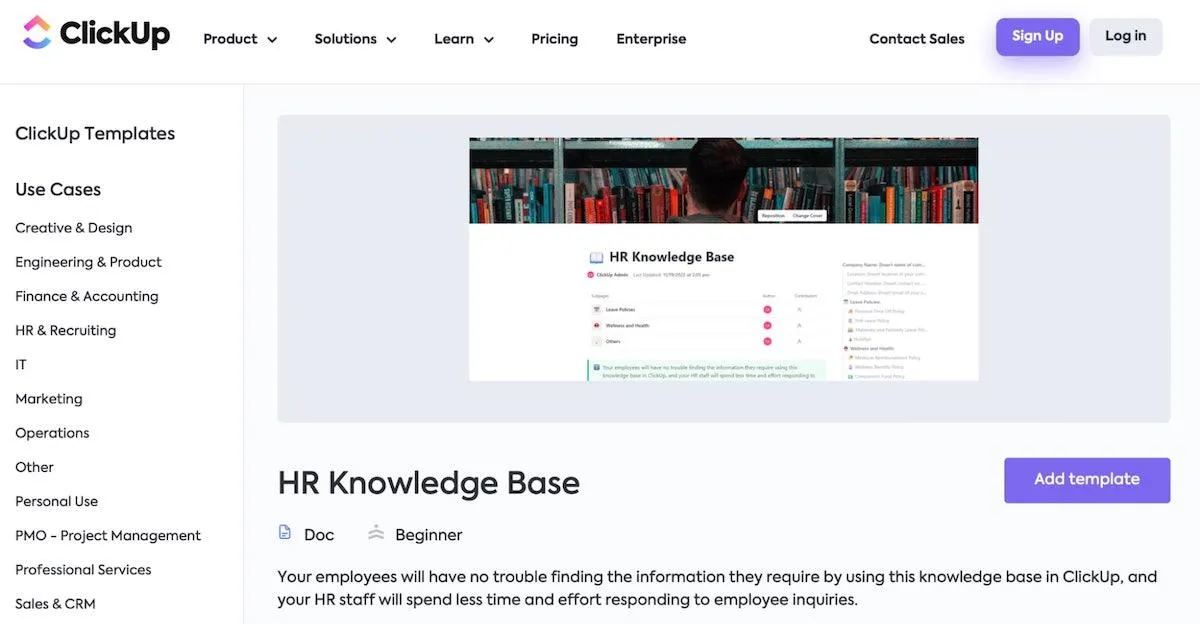This screenshot has width=1200, height=624.
Task: Add the HR Knowledge Base template
Action: tap(1087, 480)
